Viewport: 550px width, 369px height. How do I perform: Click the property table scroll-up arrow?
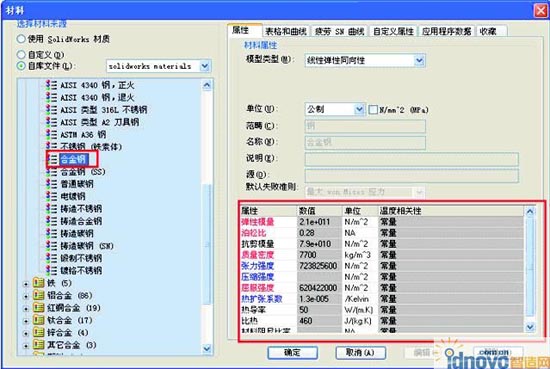pos(530,211)
